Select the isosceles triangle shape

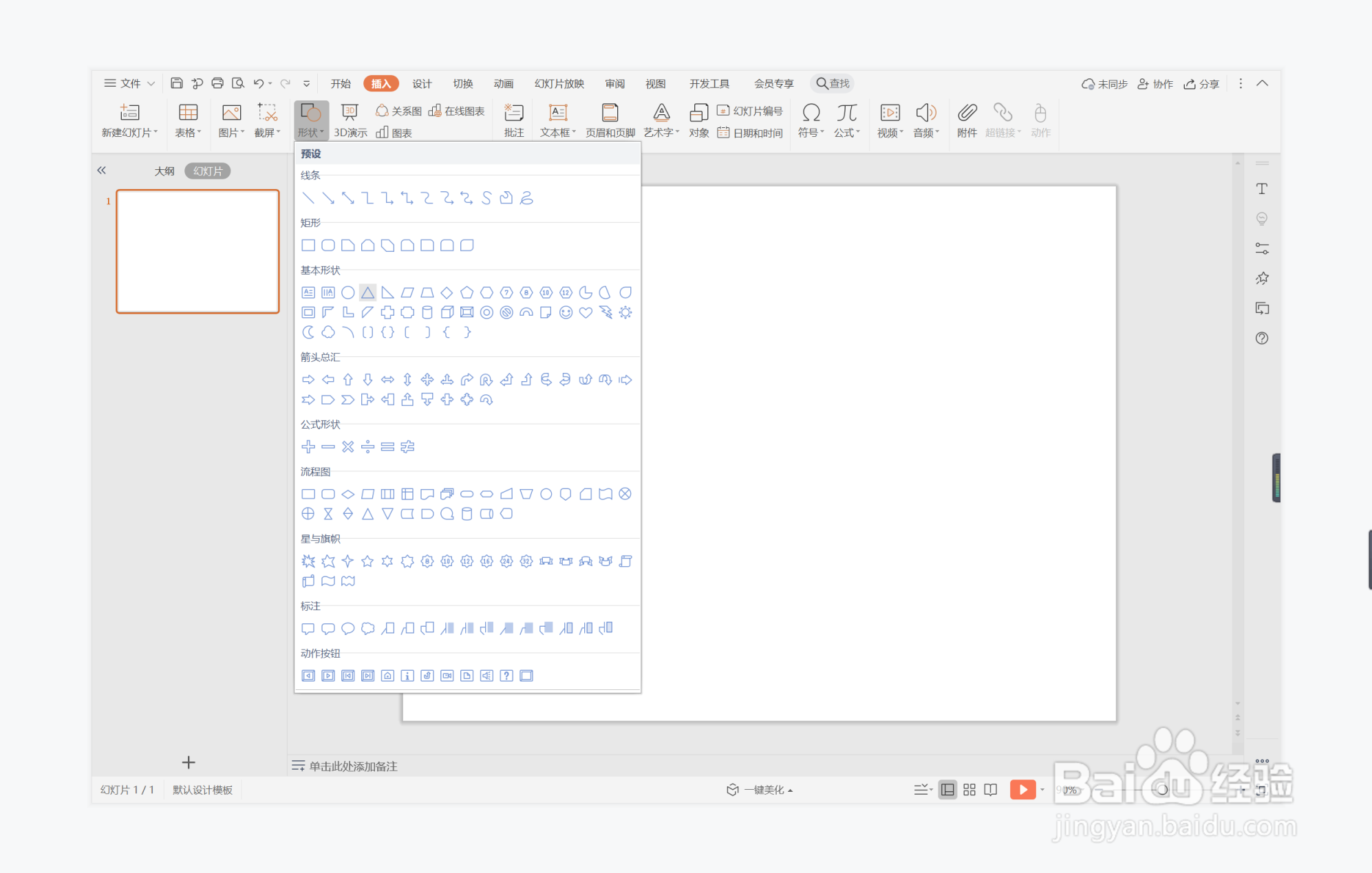(368, 293)
